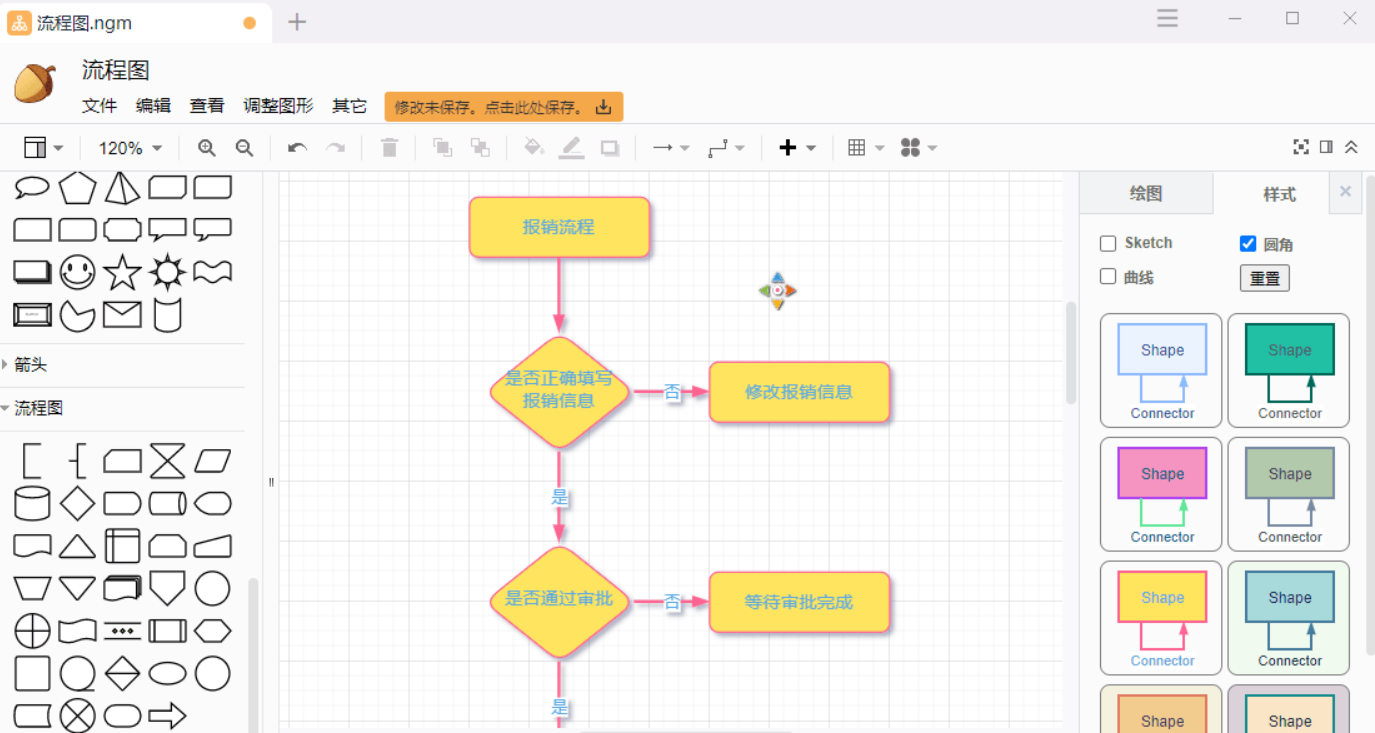Screen dimensions: 1375x733
Task: Select the 等待审批完成 node
Action: pyautogui.click(x=799, y=602)
